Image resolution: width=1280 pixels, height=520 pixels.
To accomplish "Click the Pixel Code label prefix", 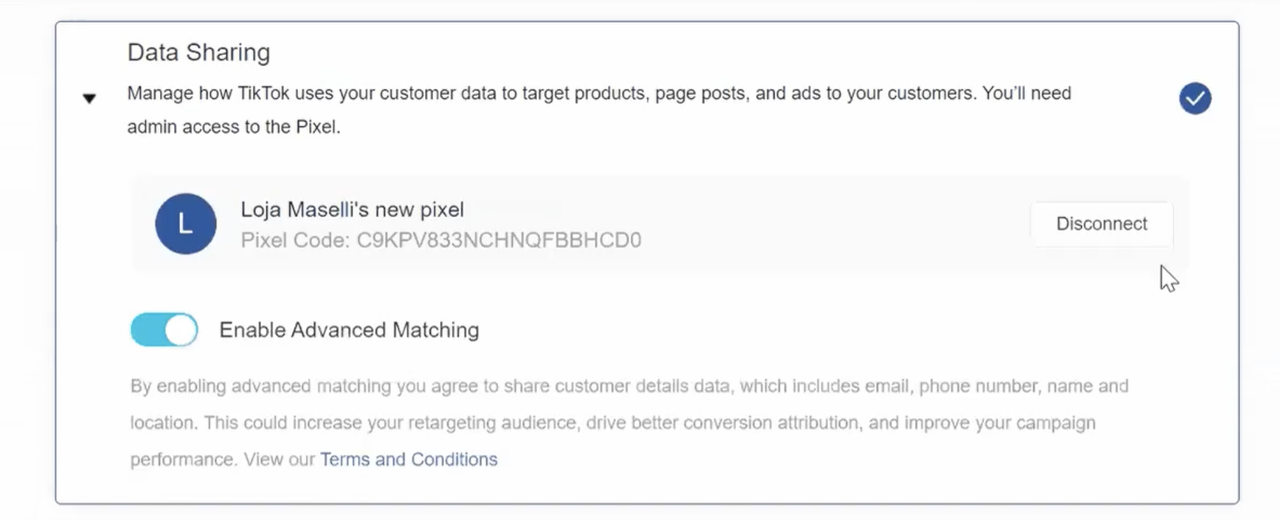I will tap(296, 240).
